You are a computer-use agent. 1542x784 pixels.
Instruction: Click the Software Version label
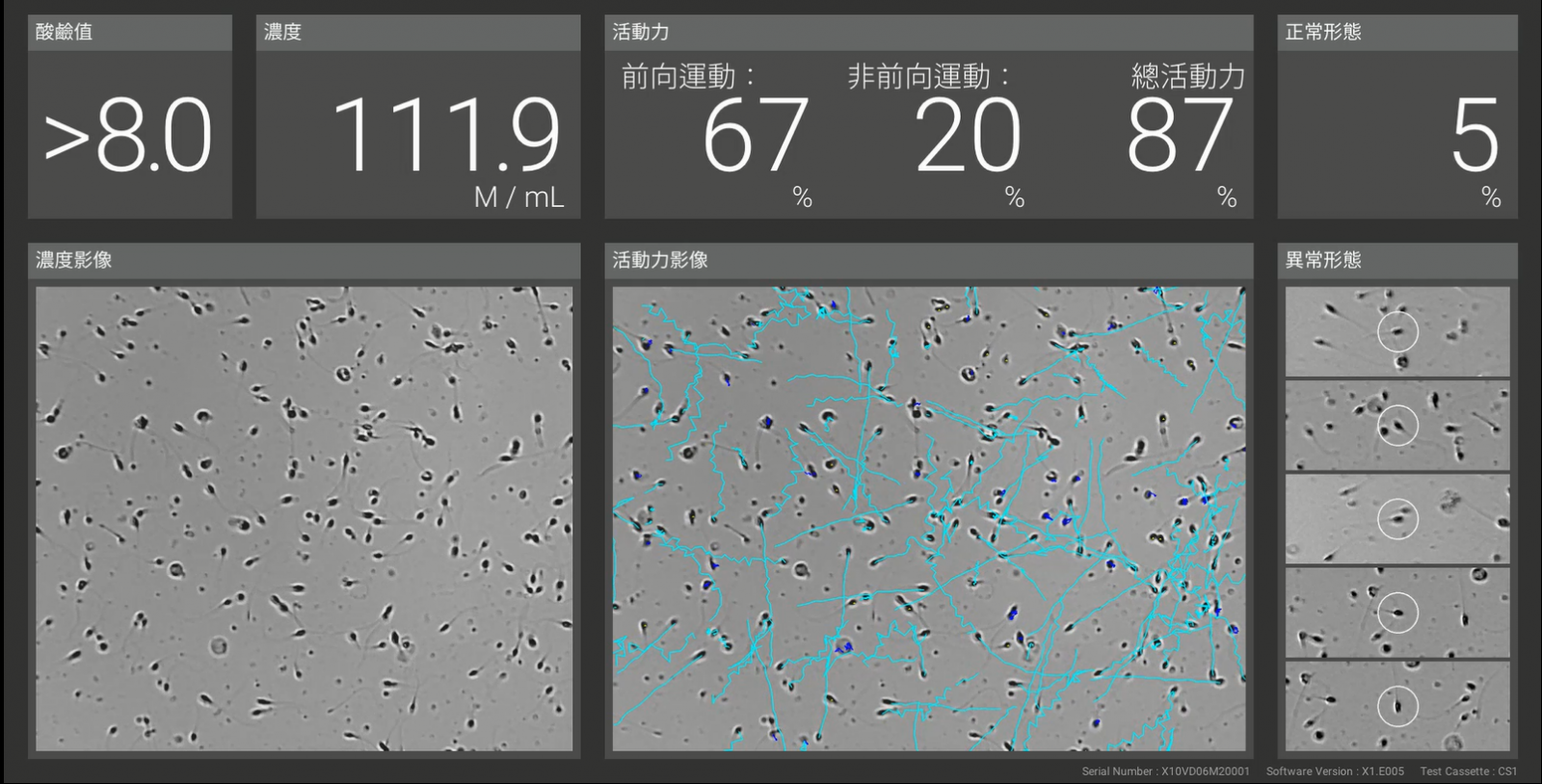coord(1335,771)
